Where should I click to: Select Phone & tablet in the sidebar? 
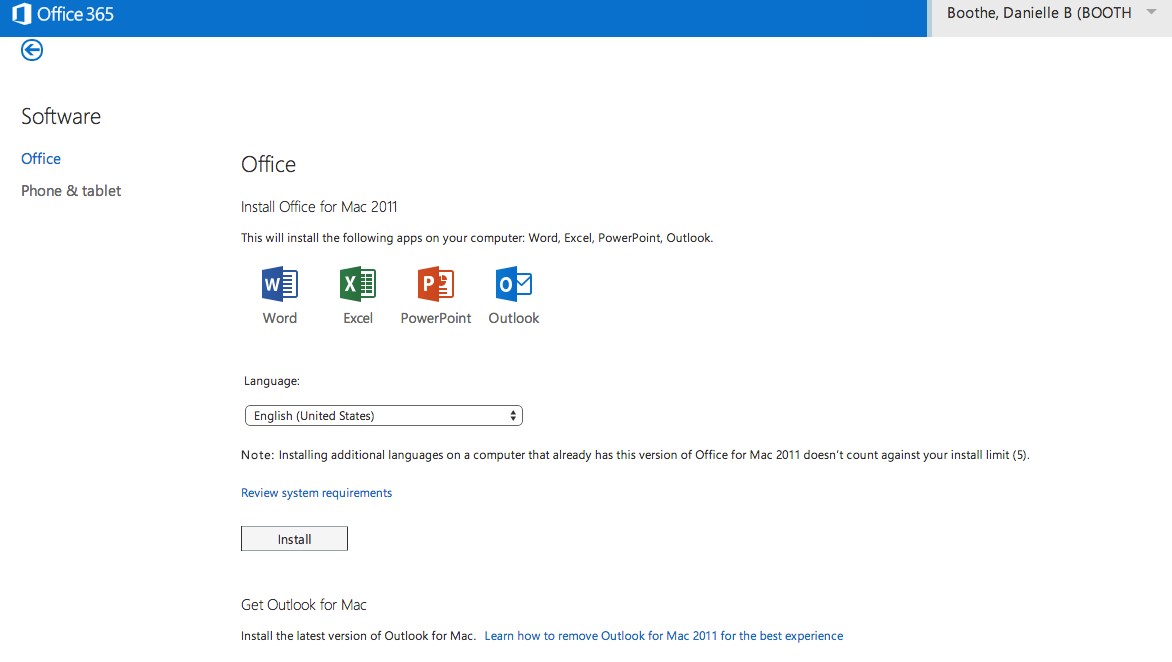pyautogui.click(x=71, y=191)
